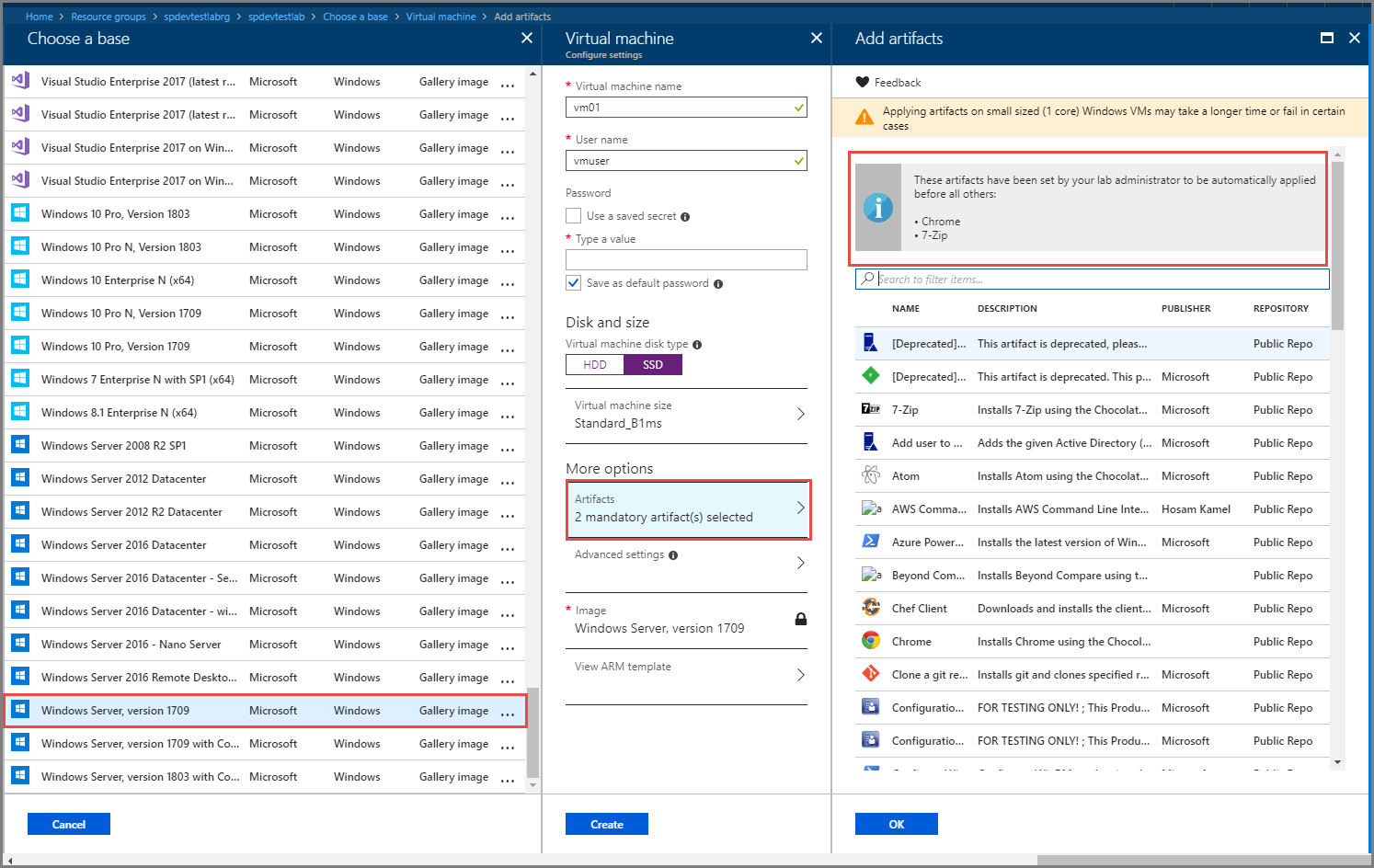Screen dimensions: 1374x868
Task: Click the Virtual machine name field
Action: 686,108
